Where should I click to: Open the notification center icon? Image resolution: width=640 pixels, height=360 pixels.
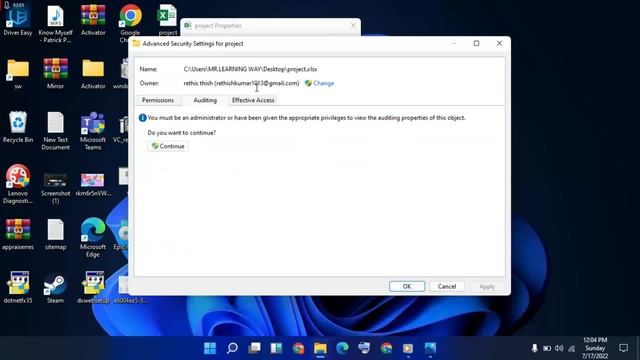coord(623,348)
